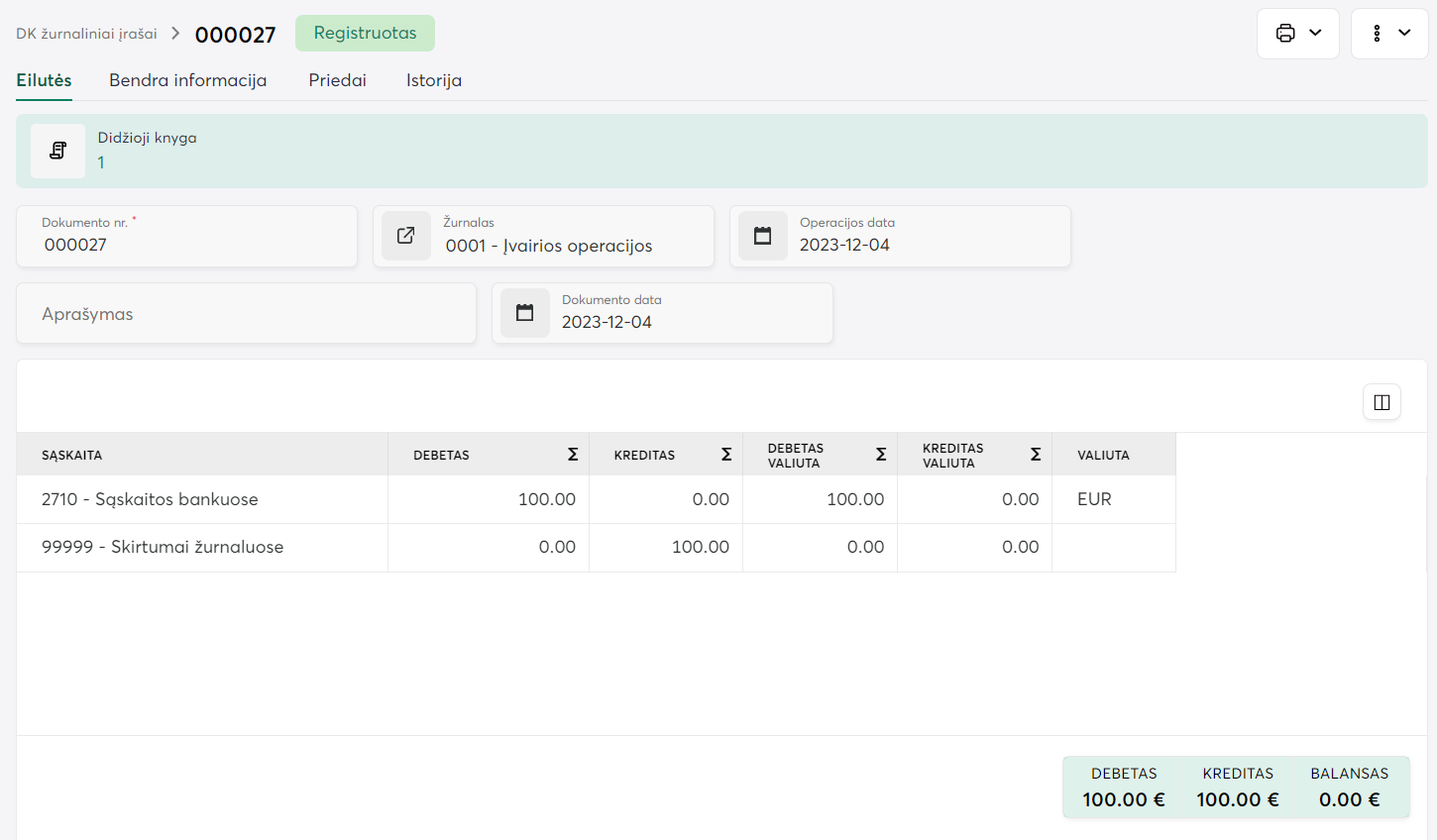Select the 99999 - Skirtumai žurnaluose row

coord(163,547)
